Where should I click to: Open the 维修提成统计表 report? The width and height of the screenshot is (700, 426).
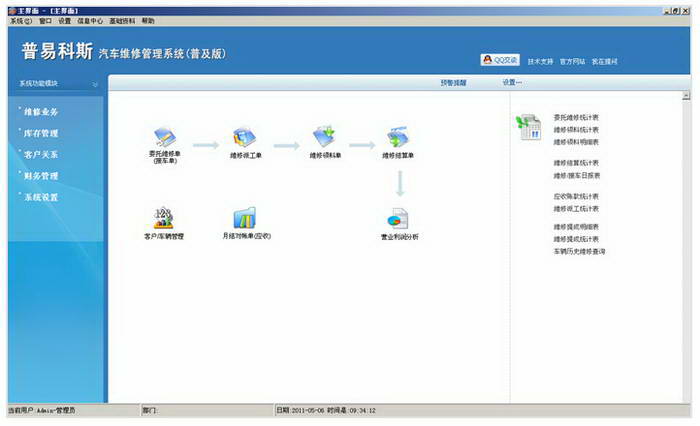(576, 239)
